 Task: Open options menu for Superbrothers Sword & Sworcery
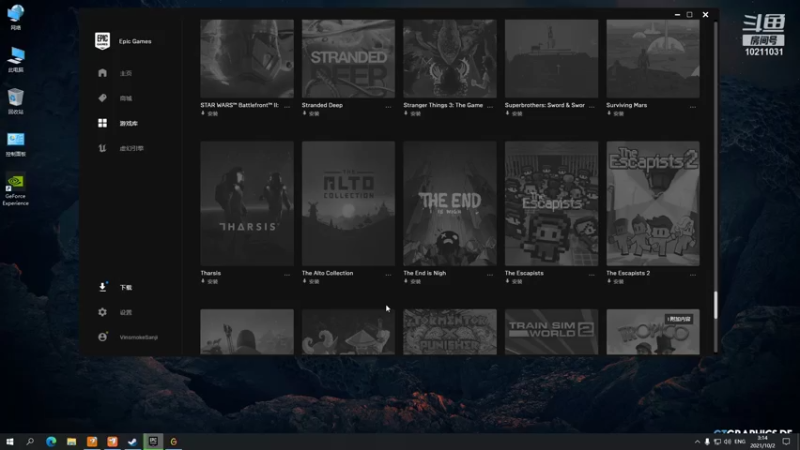pyautogui.click(x=591, y=107)
